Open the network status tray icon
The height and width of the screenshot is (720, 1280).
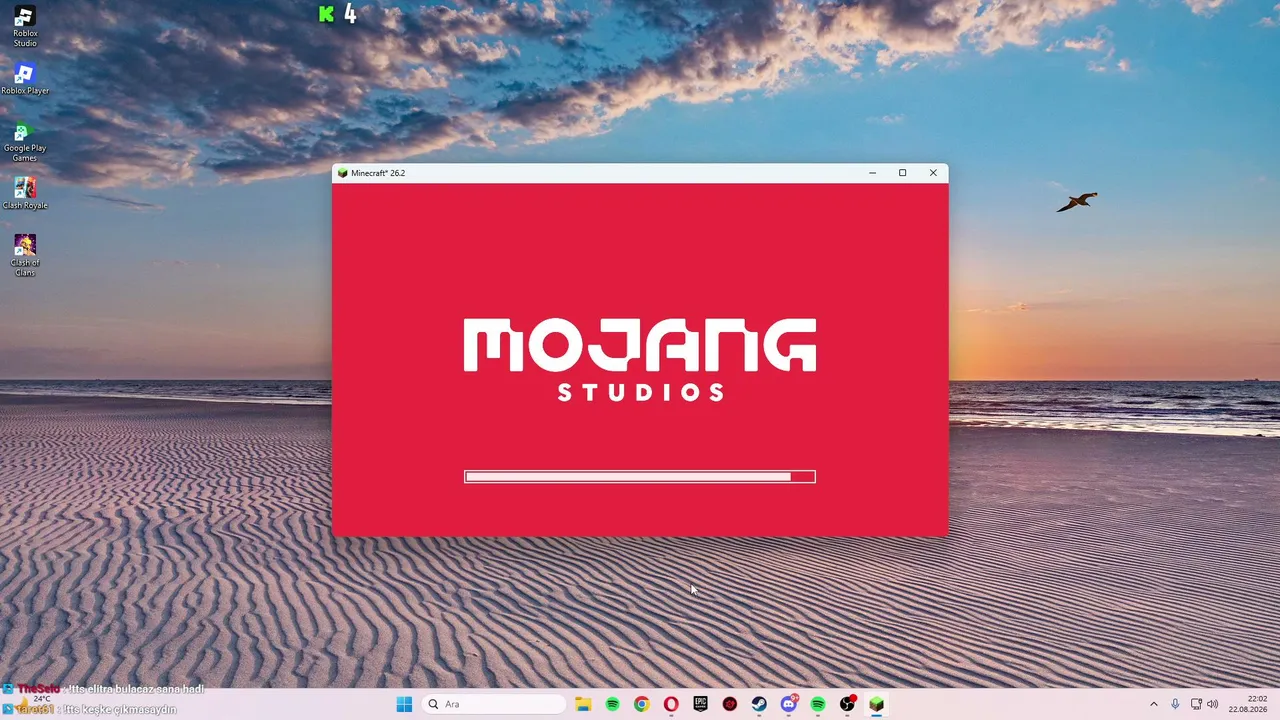click(1196, 704)
